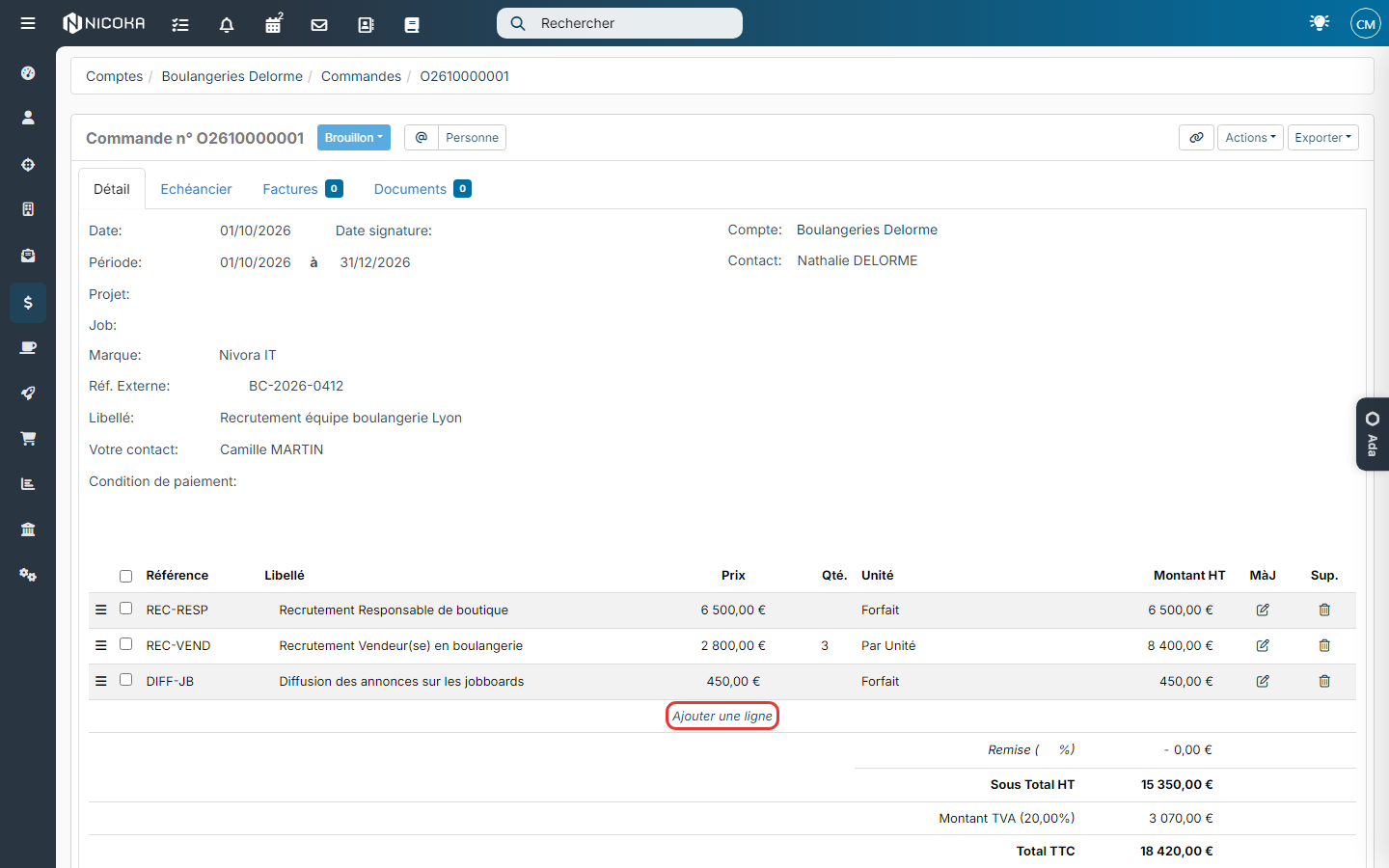This screenshot has width=1389, height=868.
Task: Open the rocket sidebar icon
Action: [x=28, y=393]
